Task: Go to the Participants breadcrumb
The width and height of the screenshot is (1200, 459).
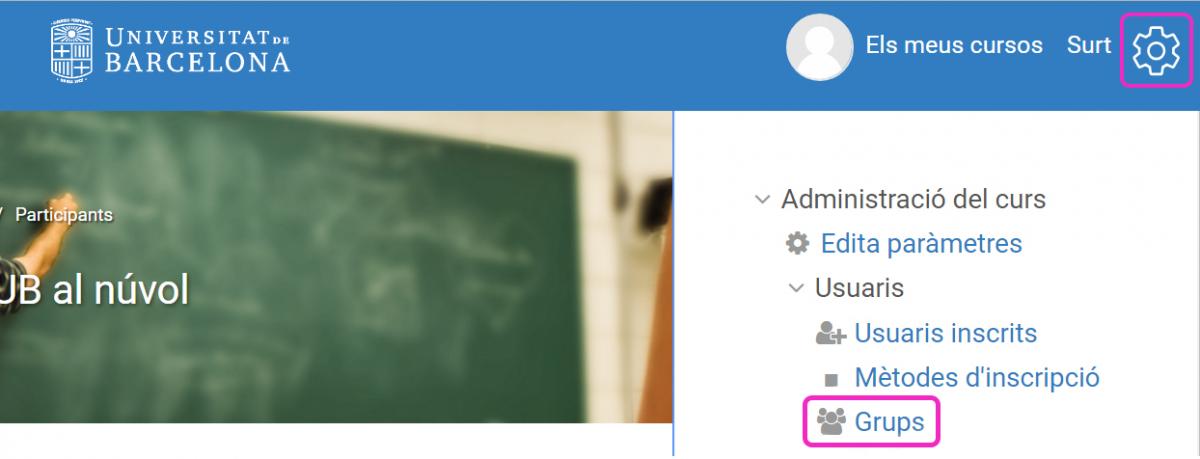Action: tap(64, 215)
